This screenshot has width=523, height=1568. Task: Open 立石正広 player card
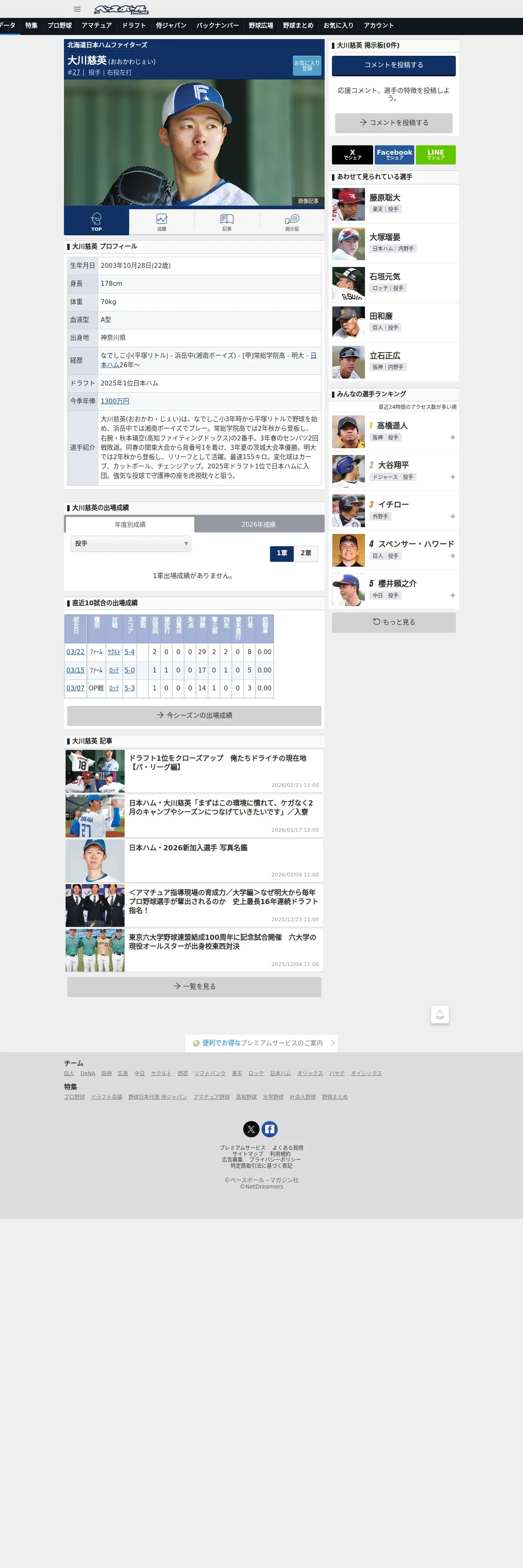tap(393, 362)
